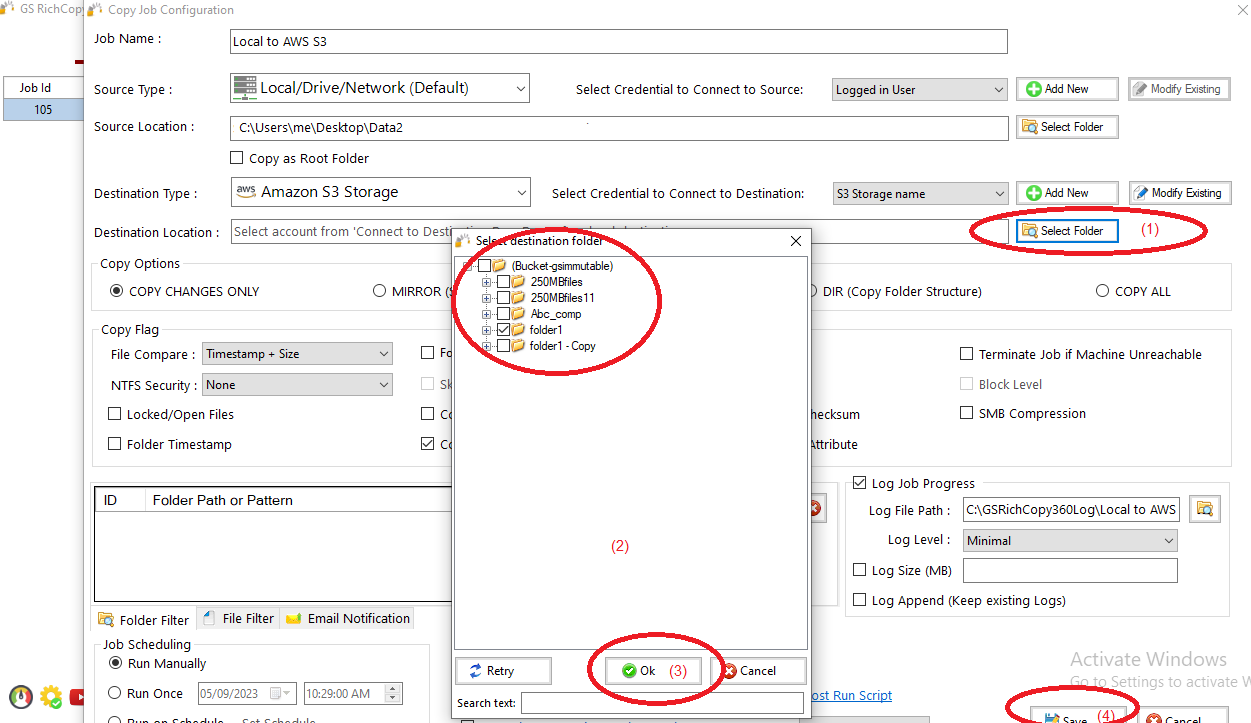Check the Locked/Open Files option
The width and height of the screenshot is (1251, 723).
[114, 414]
